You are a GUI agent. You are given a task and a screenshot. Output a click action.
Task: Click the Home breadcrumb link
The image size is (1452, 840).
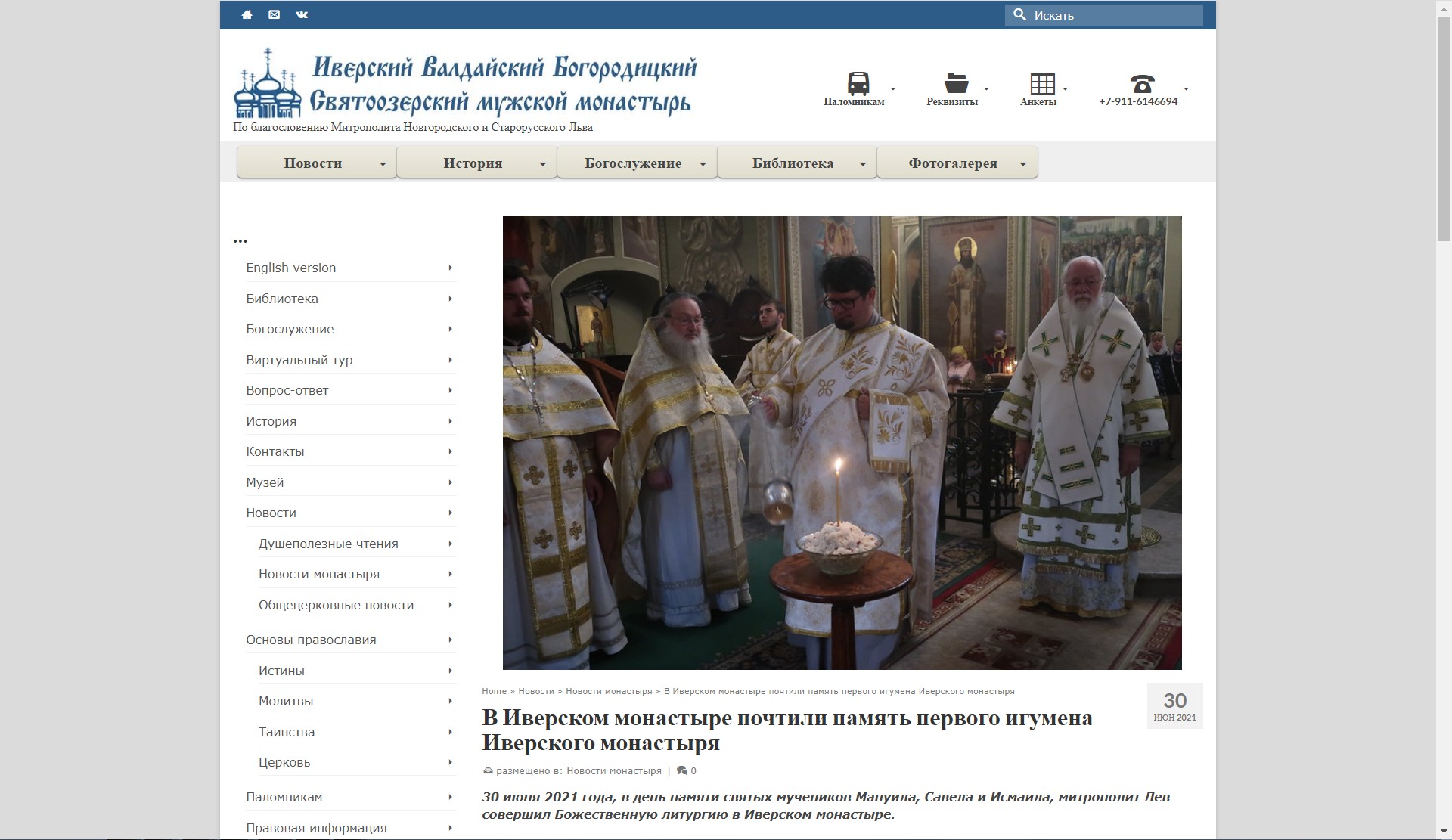pos(494,691)
